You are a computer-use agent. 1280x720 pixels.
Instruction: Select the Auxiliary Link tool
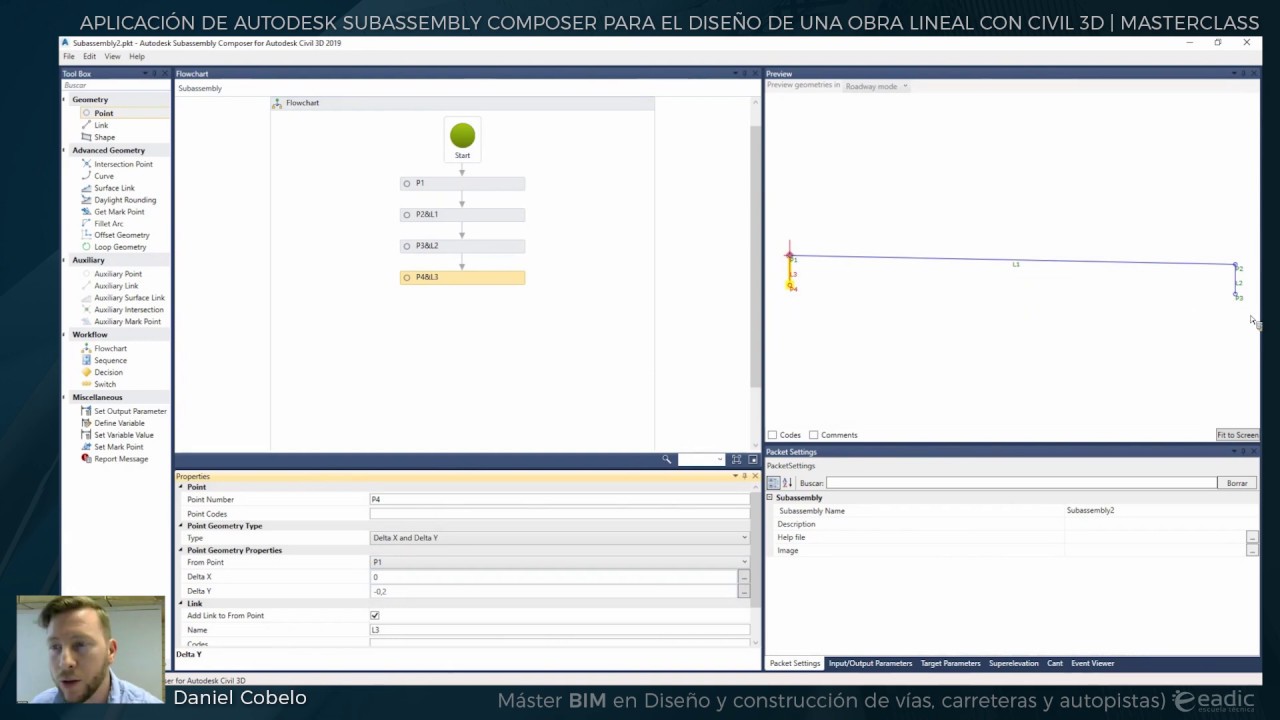point(116,286)
